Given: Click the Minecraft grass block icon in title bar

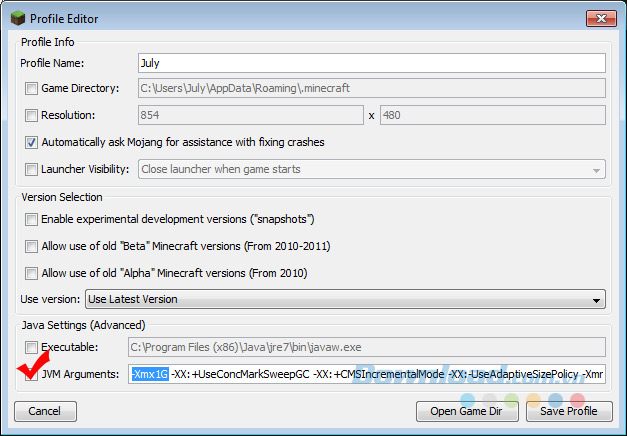Looking at the screenshot, I should click(18, 18).
